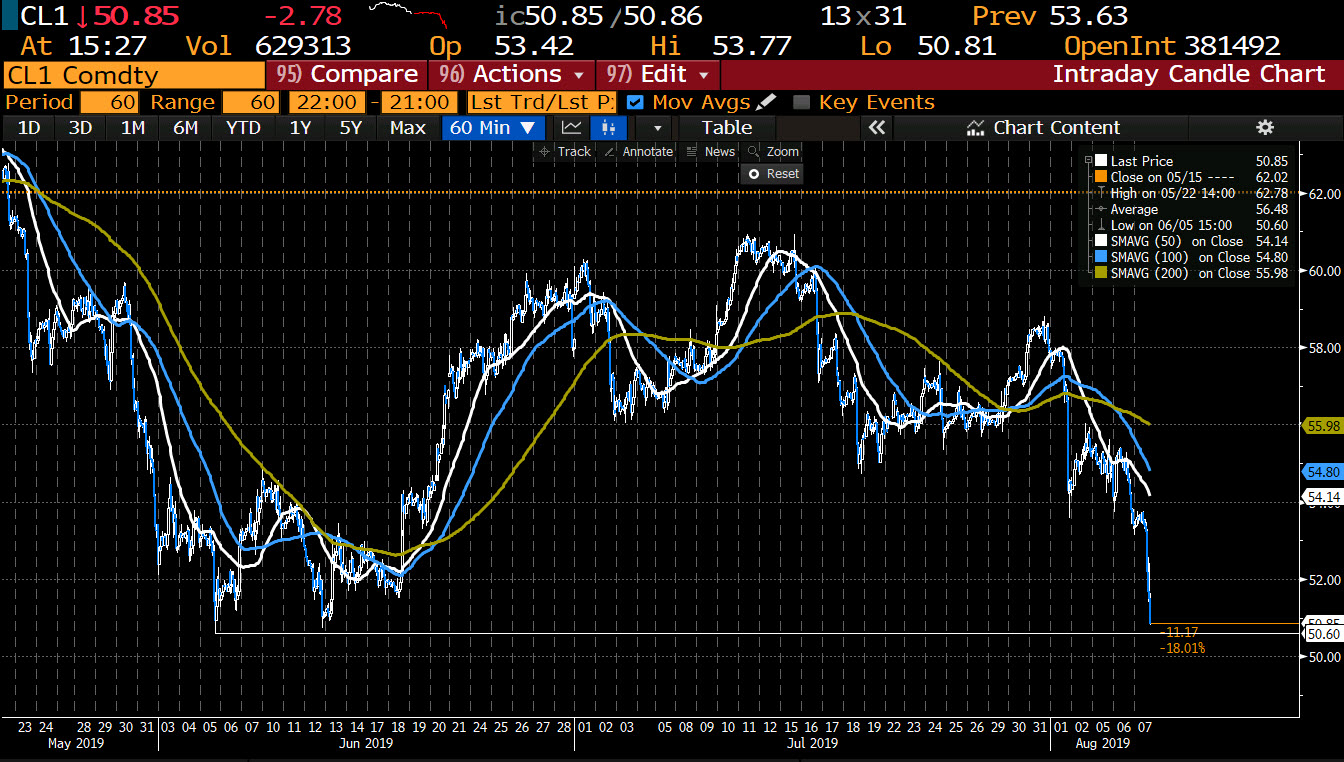Viewport: 1344px width, 762px height.
Task: Open the Table view
Action: 727,127
